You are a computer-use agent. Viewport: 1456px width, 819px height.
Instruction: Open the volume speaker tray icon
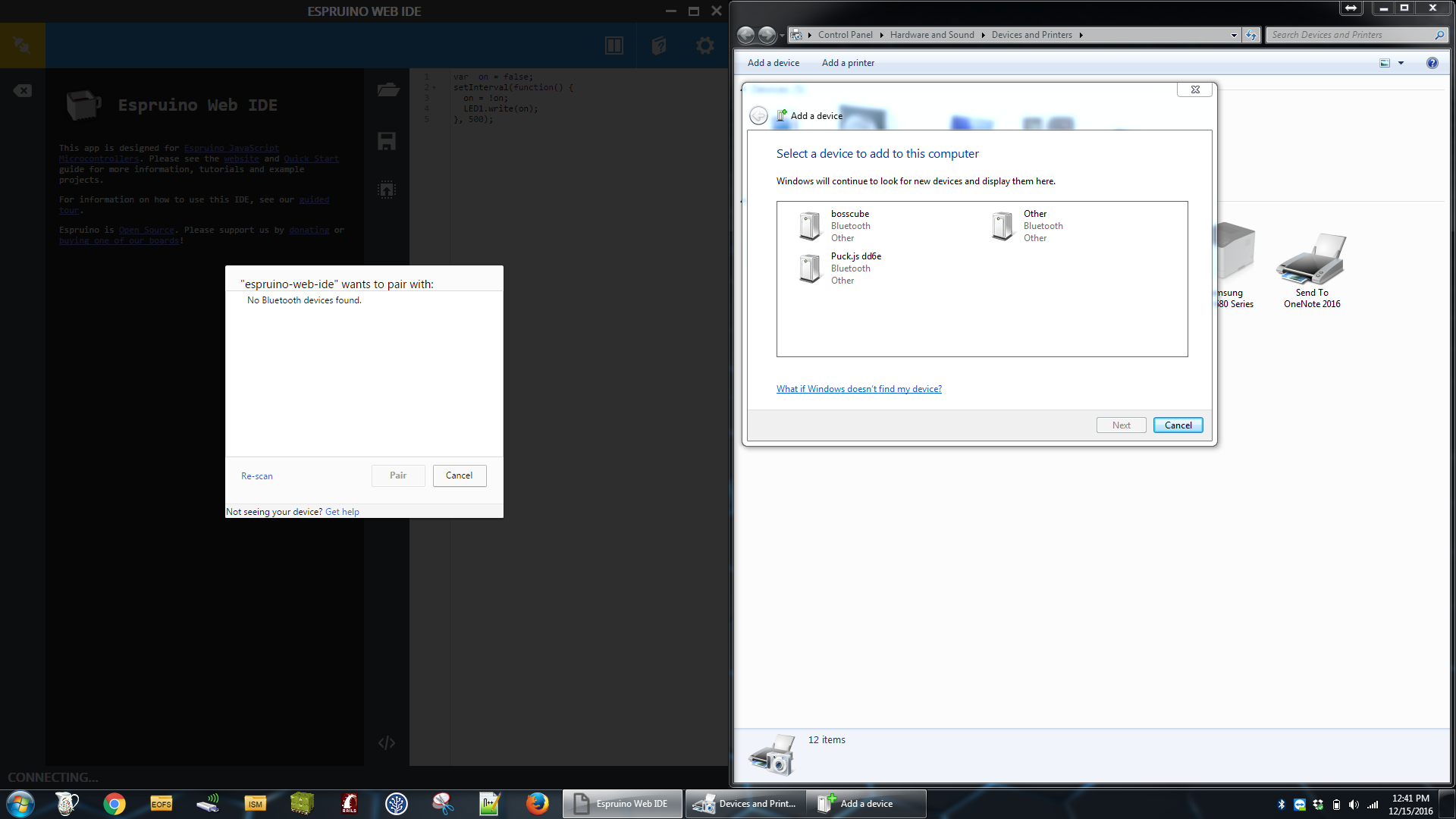(1354, 805)
